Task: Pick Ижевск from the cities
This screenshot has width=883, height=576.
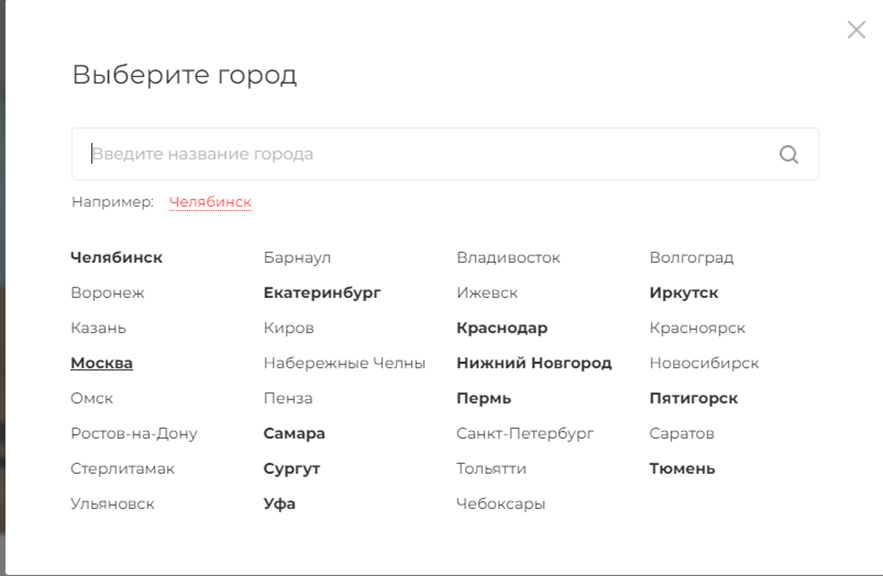Action: (x=487, y=293)
